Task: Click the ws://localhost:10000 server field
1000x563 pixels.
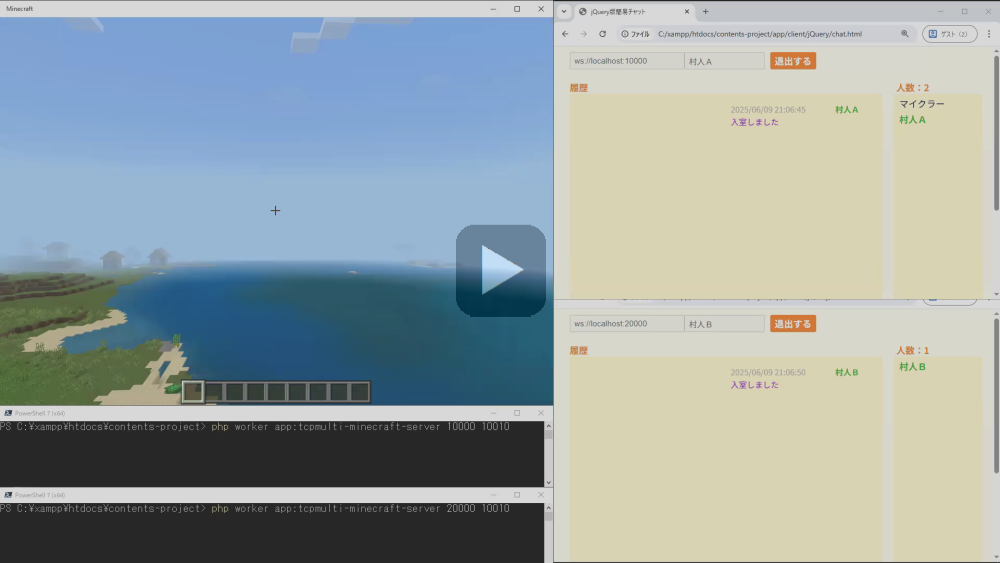Action: tap(626, 61)
